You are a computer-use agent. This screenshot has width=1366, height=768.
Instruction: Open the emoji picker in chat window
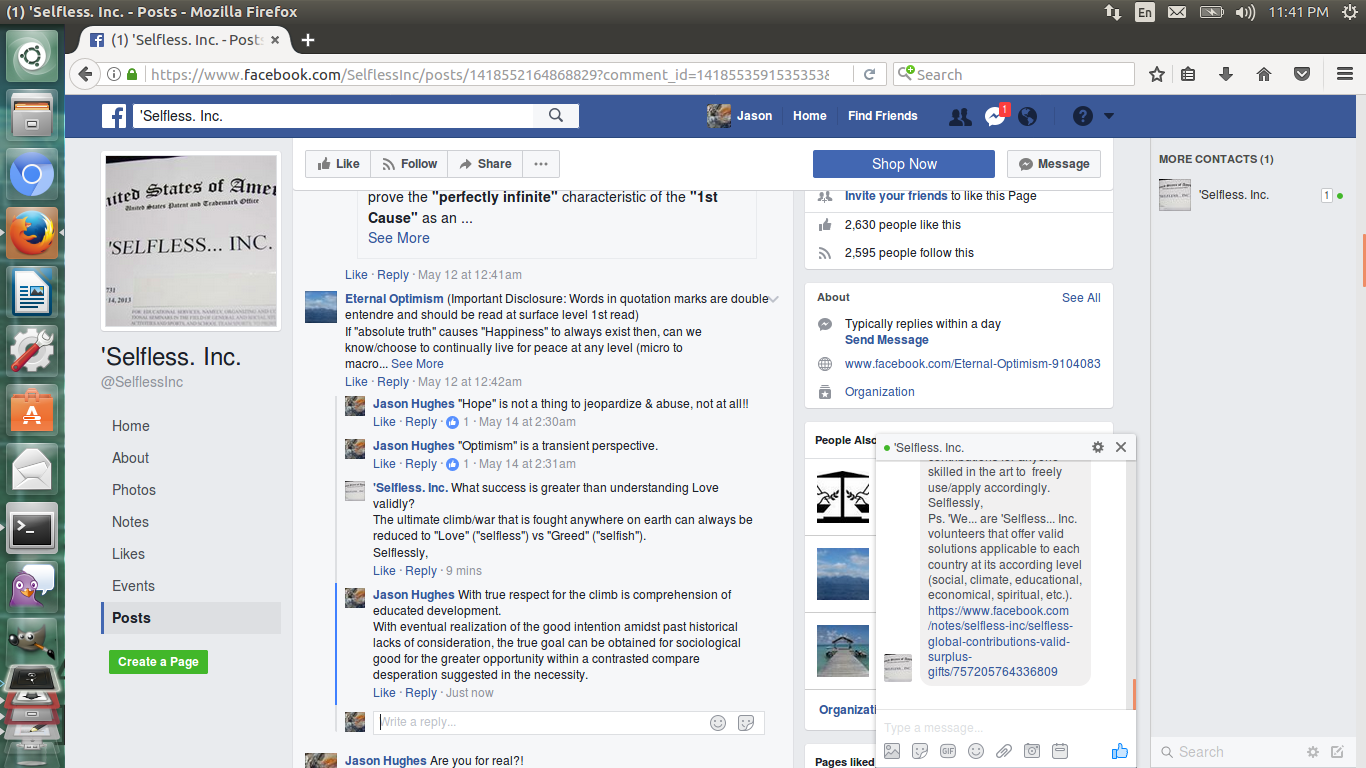point(976,751)
